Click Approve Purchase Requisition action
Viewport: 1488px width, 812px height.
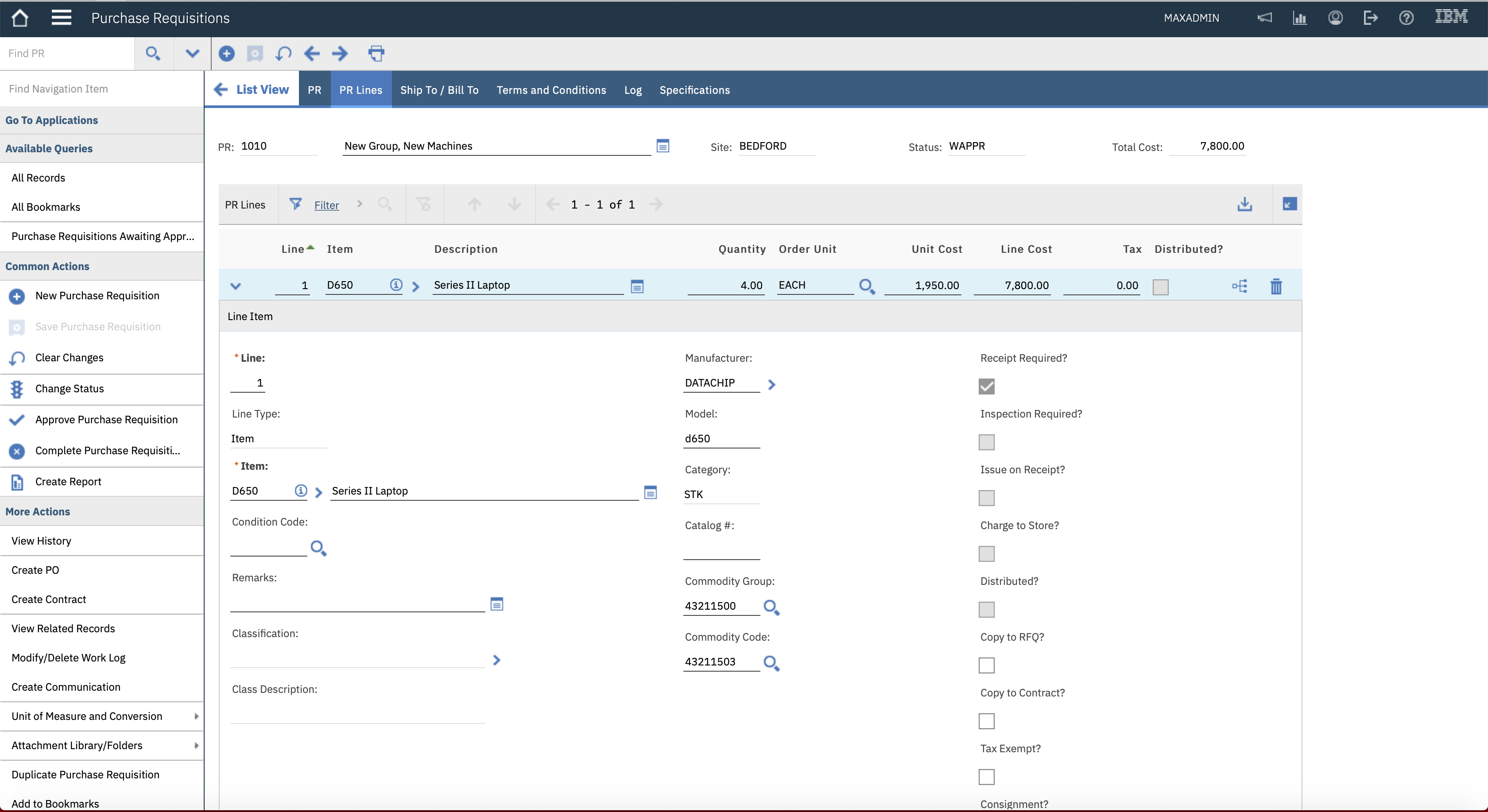pyautogui.click(x=106, y=420)
